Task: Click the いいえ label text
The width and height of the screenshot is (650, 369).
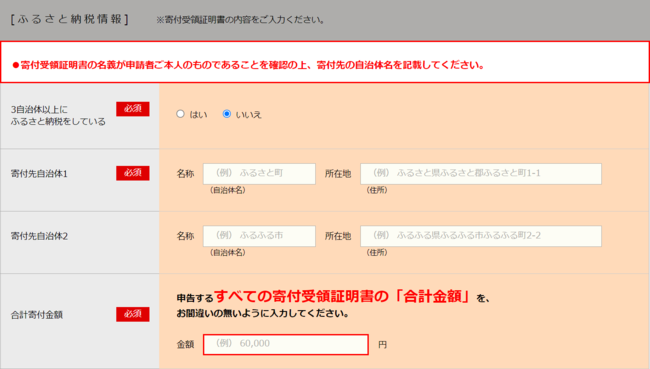Action: [x=248, y=115]
